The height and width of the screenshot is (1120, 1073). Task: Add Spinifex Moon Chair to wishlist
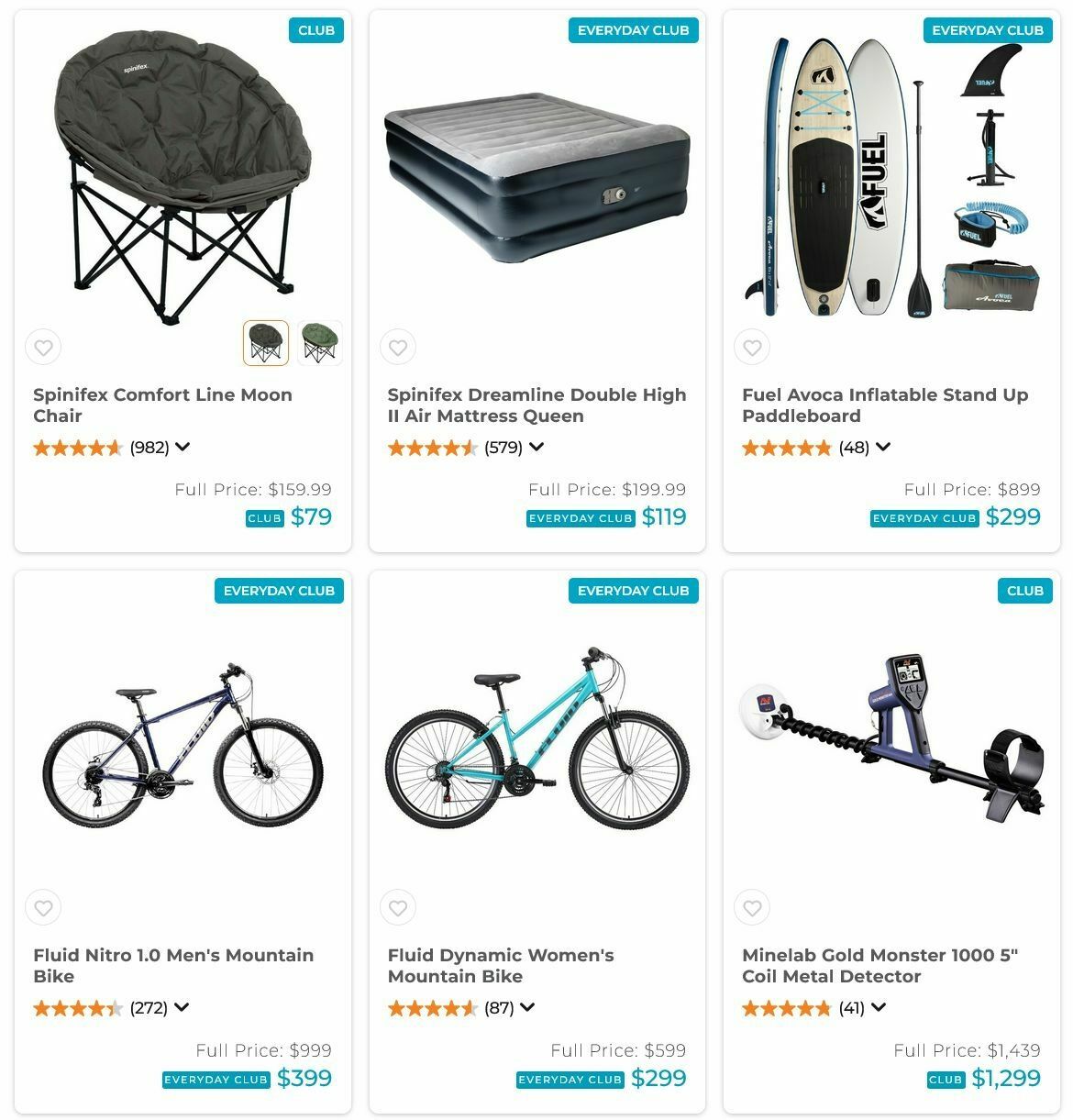[43, 348]
